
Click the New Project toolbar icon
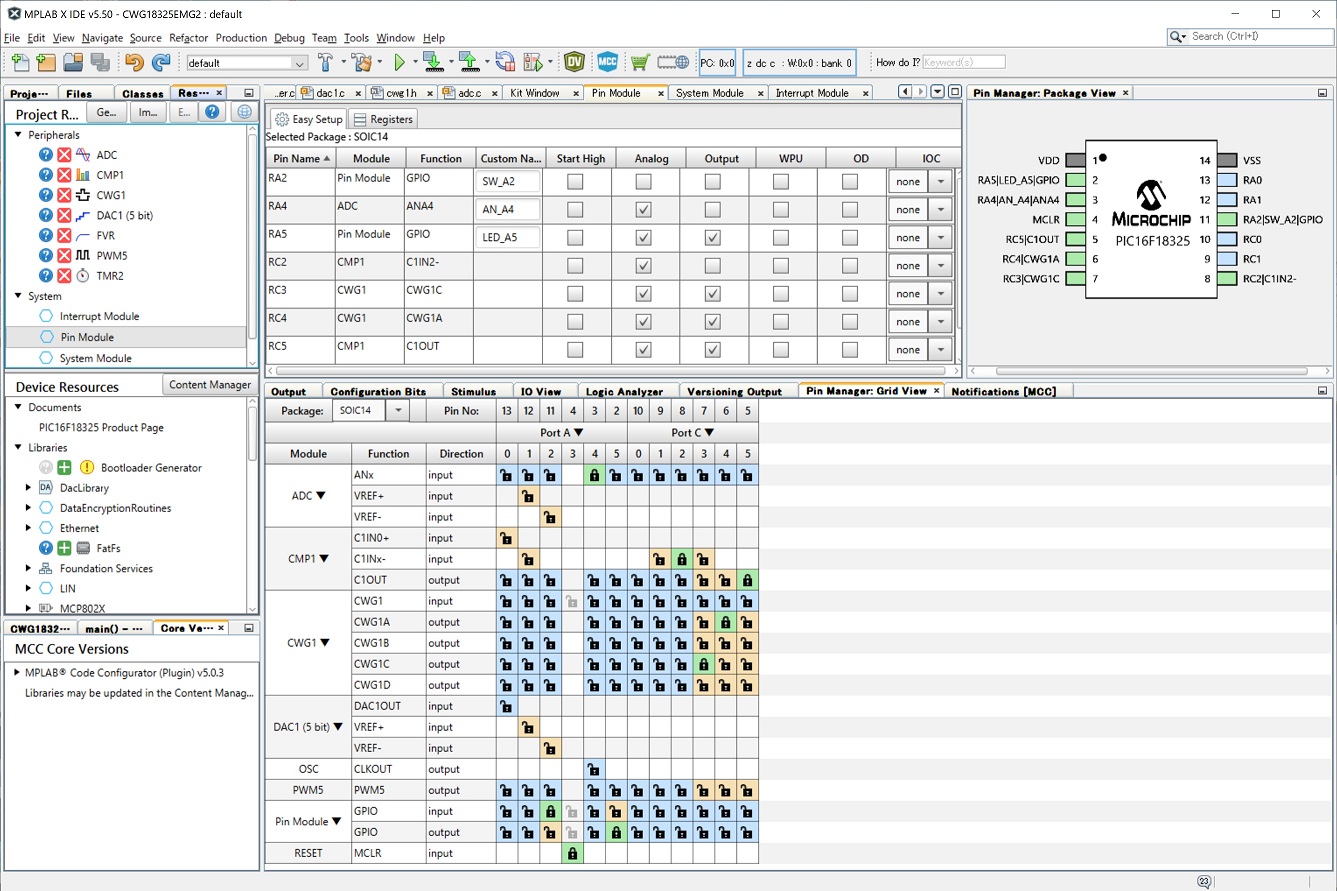click(x=46, y=62)
